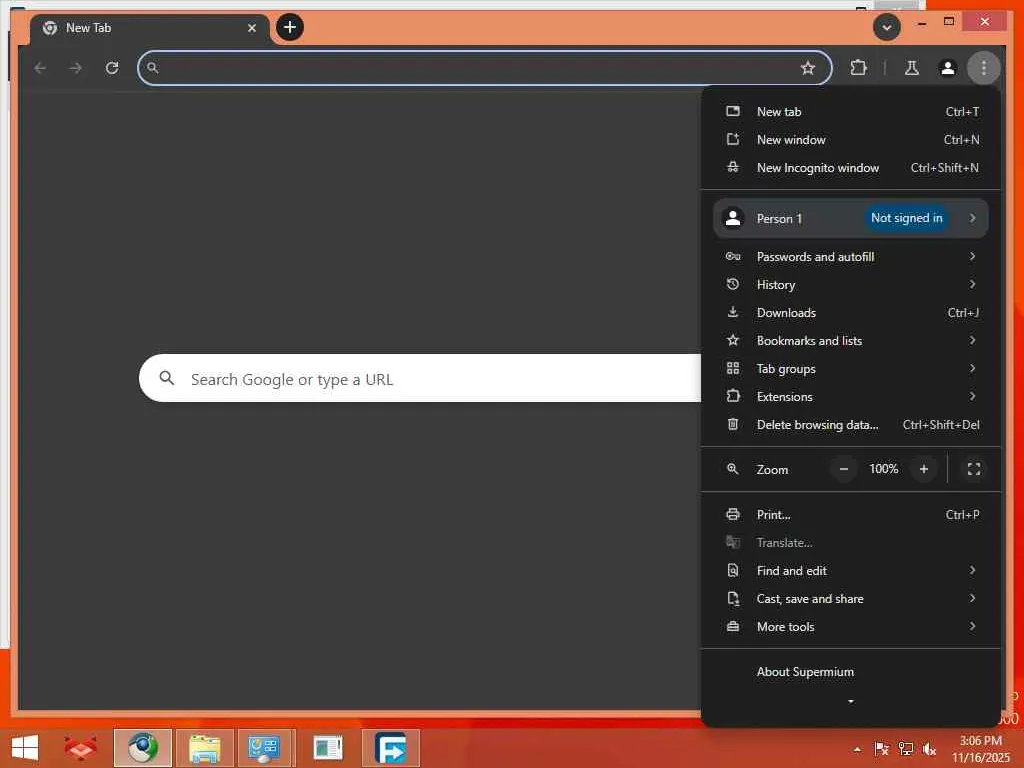Click the 100% zoom value

[x=884, y=469]
